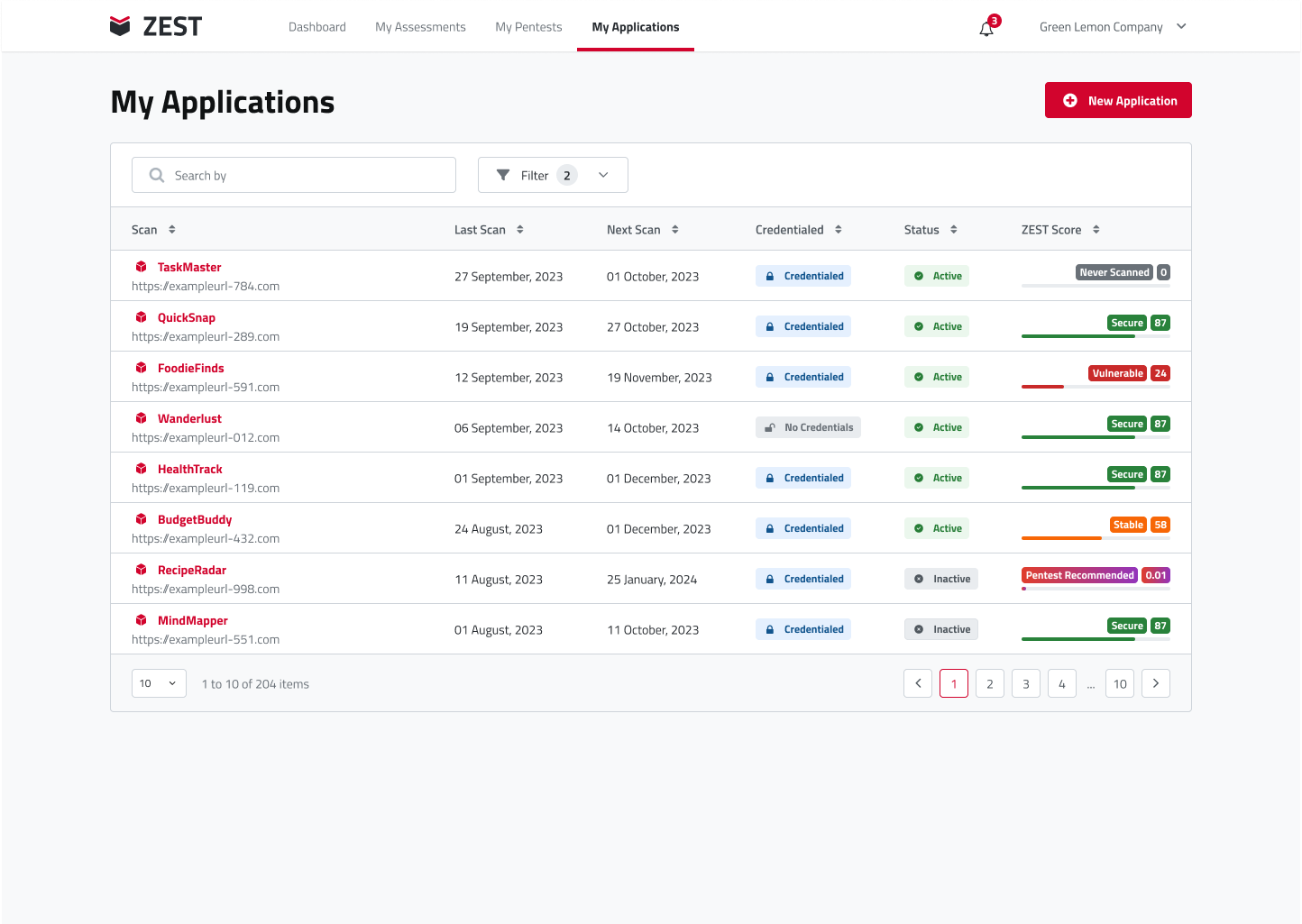Open the Green Lemon Company account dropdown
The height and width of the screenshot is (924, 1302).
(x=1113, y=26)
